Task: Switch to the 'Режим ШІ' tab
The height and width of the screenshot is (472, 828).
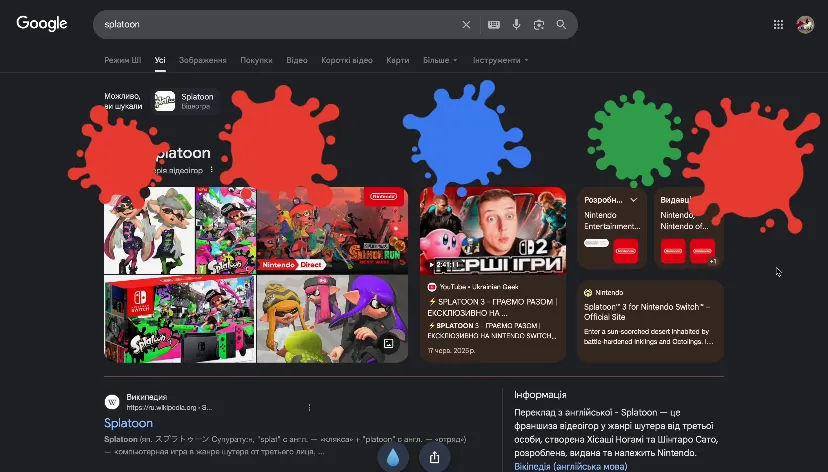Action: [x=123, y=60]
